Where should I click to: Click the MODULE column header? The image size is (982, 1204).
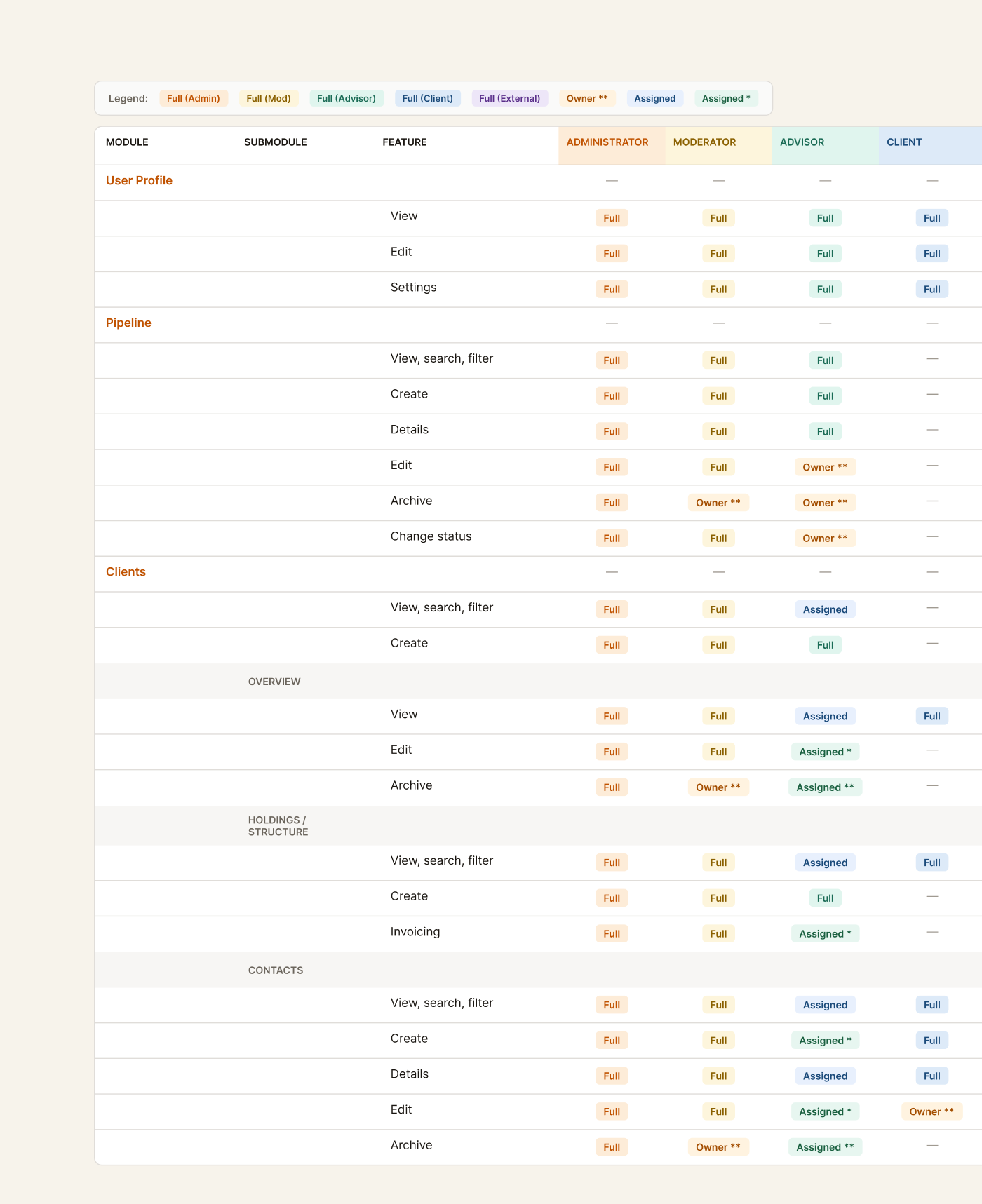pos(127,142)
